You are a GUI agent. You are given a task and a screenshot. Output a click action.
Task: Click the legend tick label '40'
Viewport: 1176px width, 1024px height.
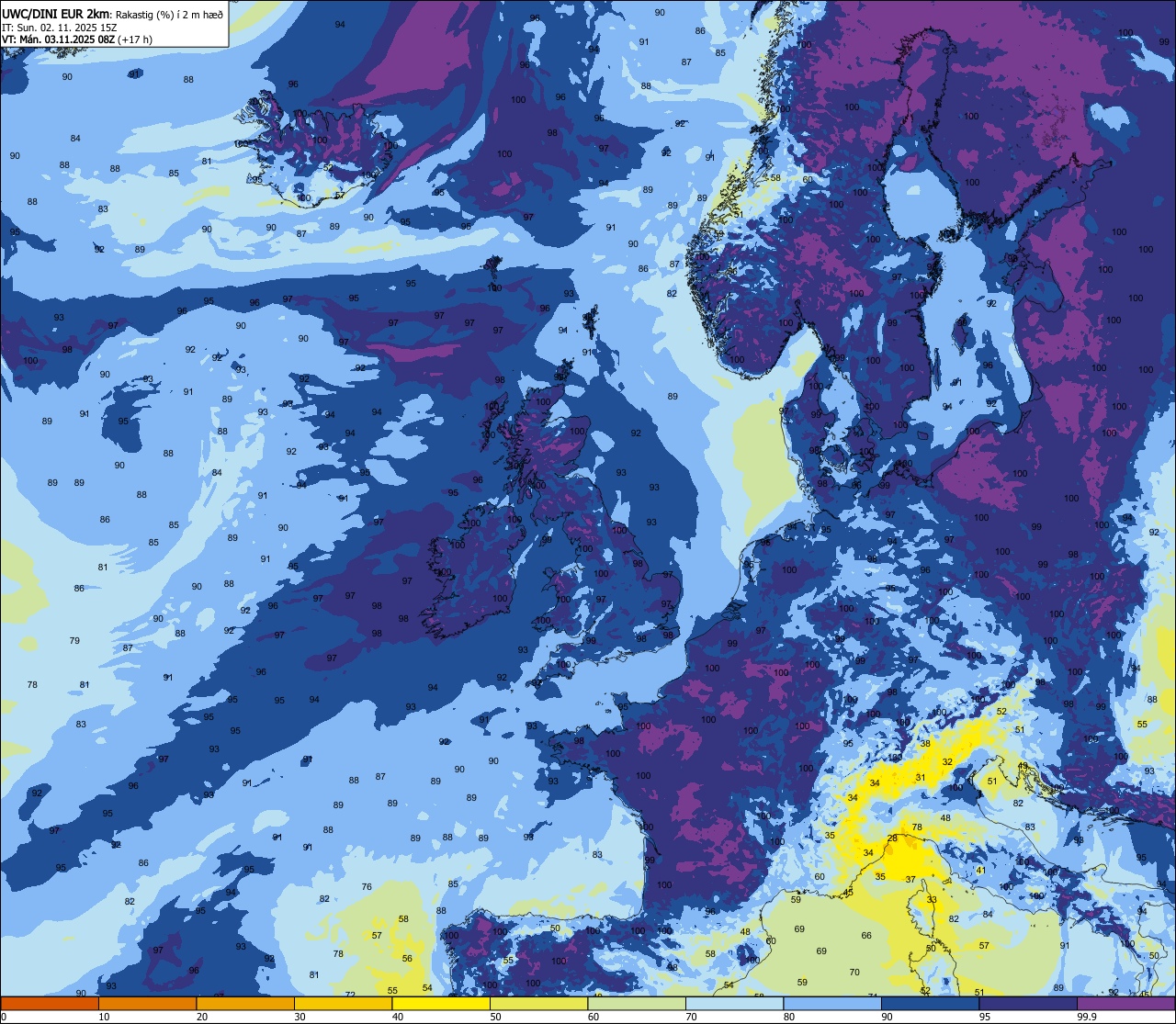coord(398,1017)
